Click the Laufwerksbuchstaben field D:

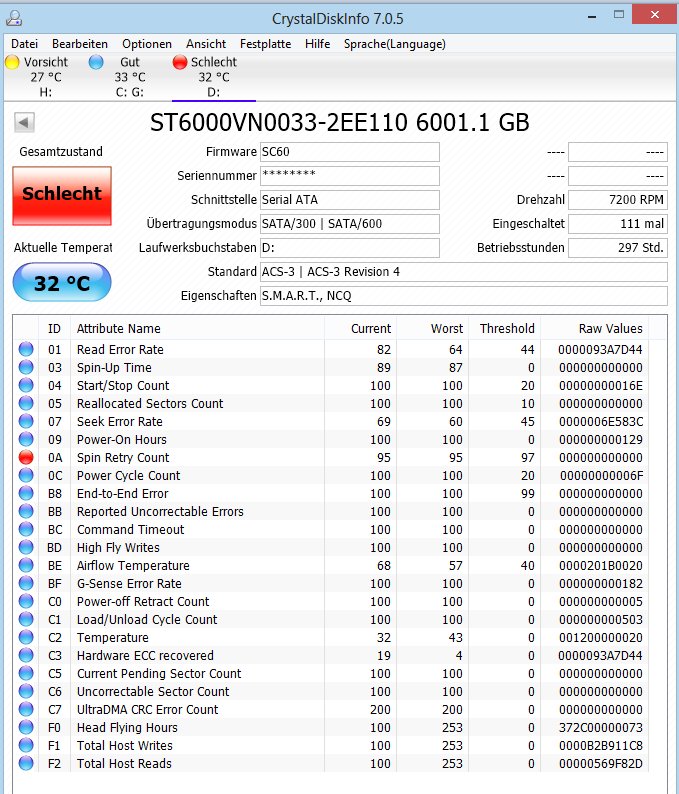pyautogui.click(x=350, y=248)
